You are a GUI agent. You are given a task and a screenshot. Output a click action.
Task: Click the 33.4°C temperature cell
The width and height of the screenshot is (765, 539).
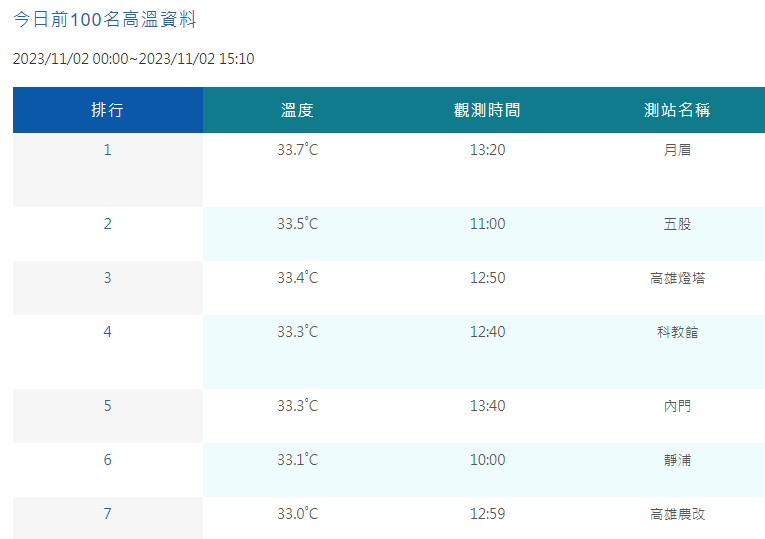pos(298,278)
